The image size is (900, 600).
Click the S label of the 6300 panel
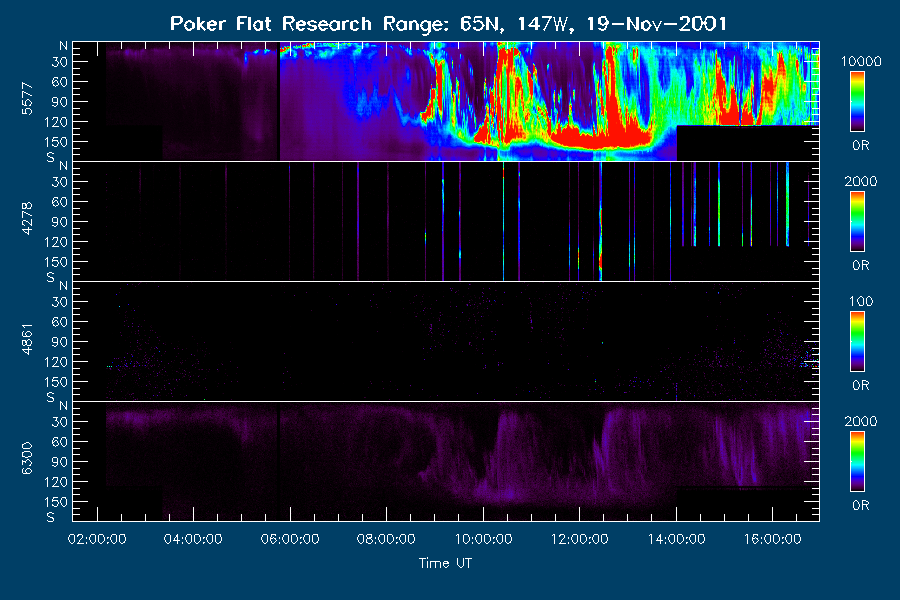pyautogui.click(x=51, y=517)
